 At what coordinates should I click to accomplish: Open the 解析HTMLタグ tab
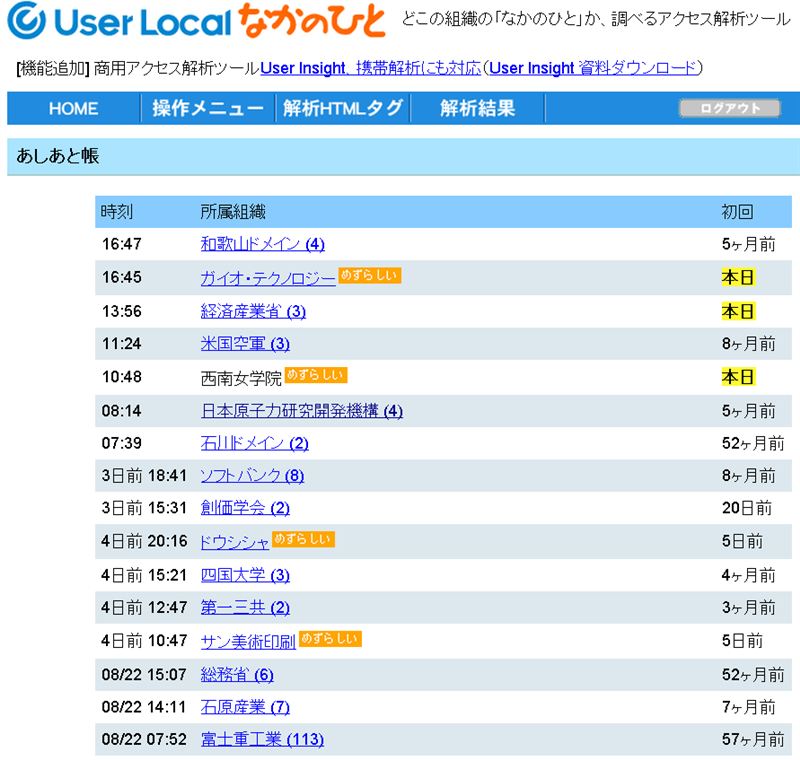coord(343,109)
